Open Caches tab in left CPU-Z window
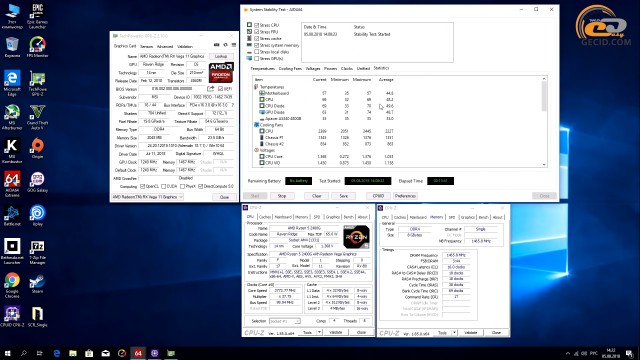 (264, 217)
